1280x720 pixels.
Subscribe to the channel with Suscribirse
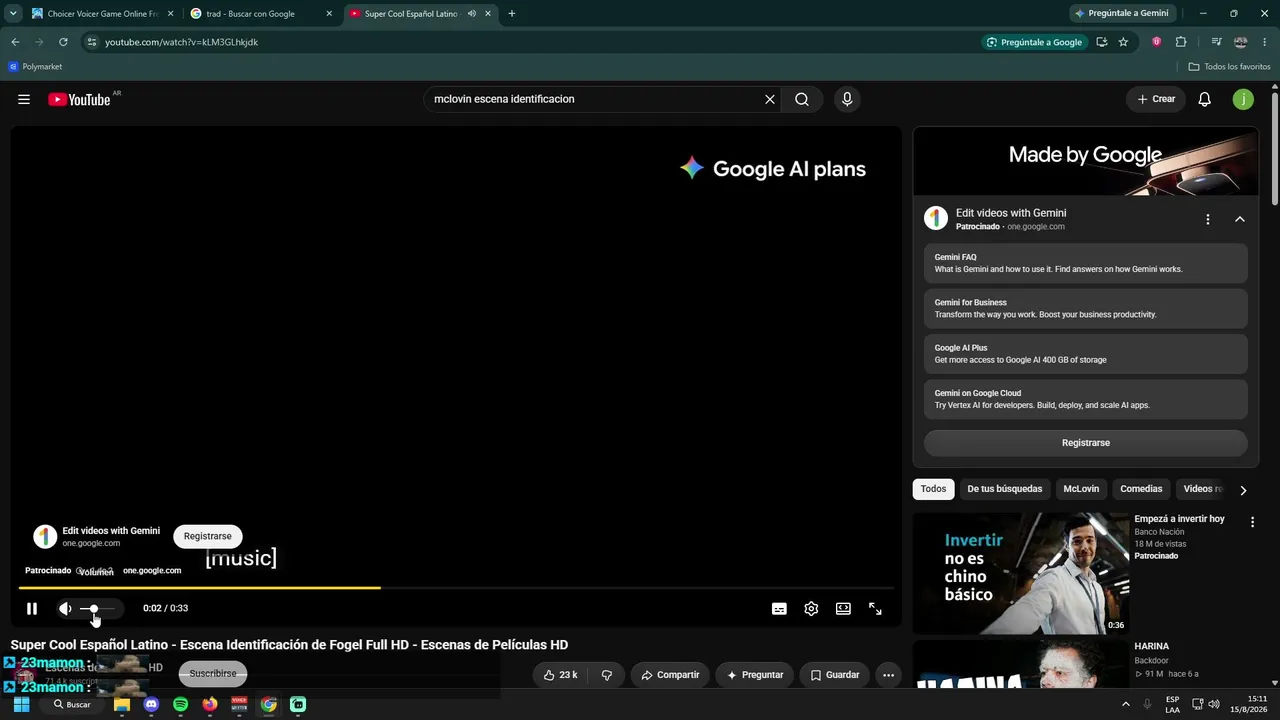click(213, 674)
